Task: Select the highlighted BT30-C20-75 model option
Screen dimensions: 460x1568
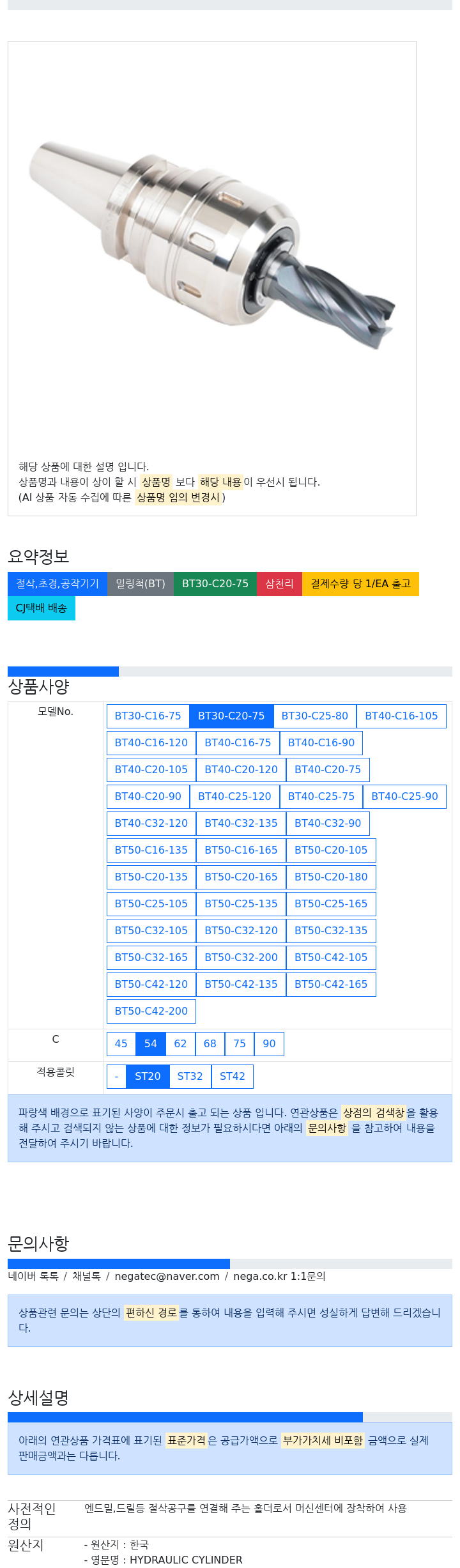Action: [x=231, y=716]
